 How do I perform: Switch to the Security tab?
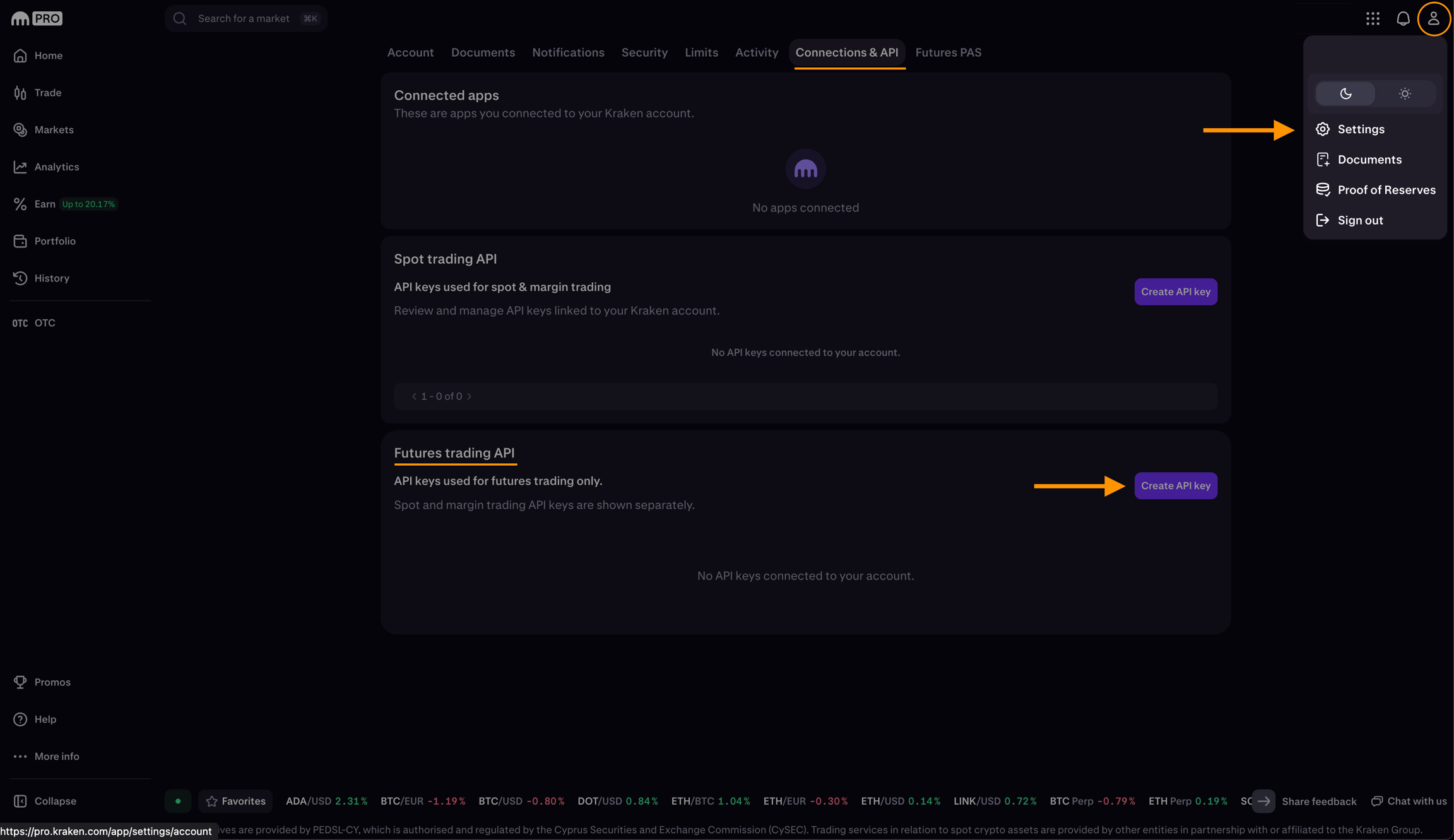pos(644,52)
